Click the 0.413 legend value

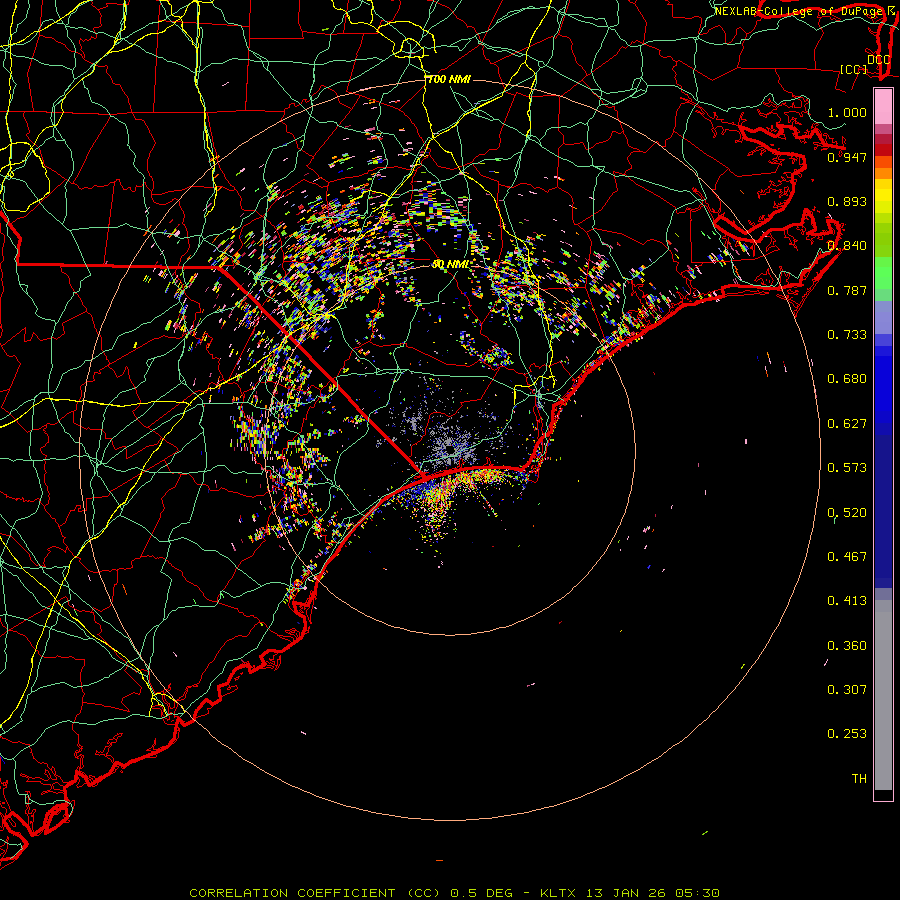point(847,601)
